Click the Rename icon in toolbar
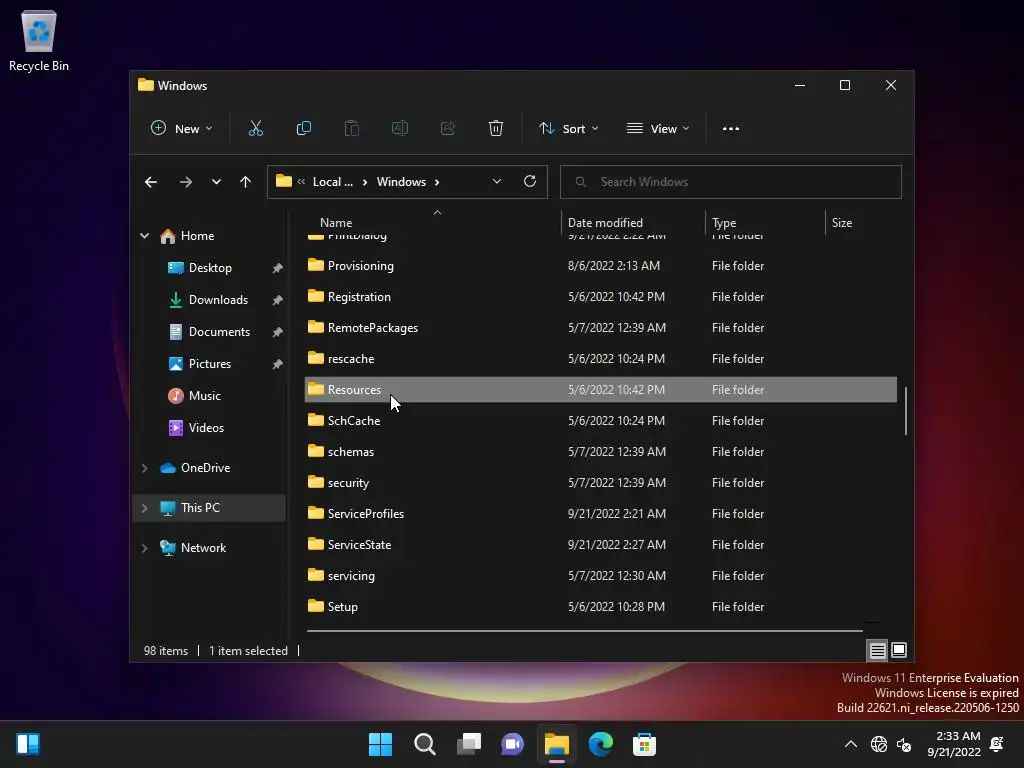This screenshot has height=768, width=1024. [x=400, y=129]
